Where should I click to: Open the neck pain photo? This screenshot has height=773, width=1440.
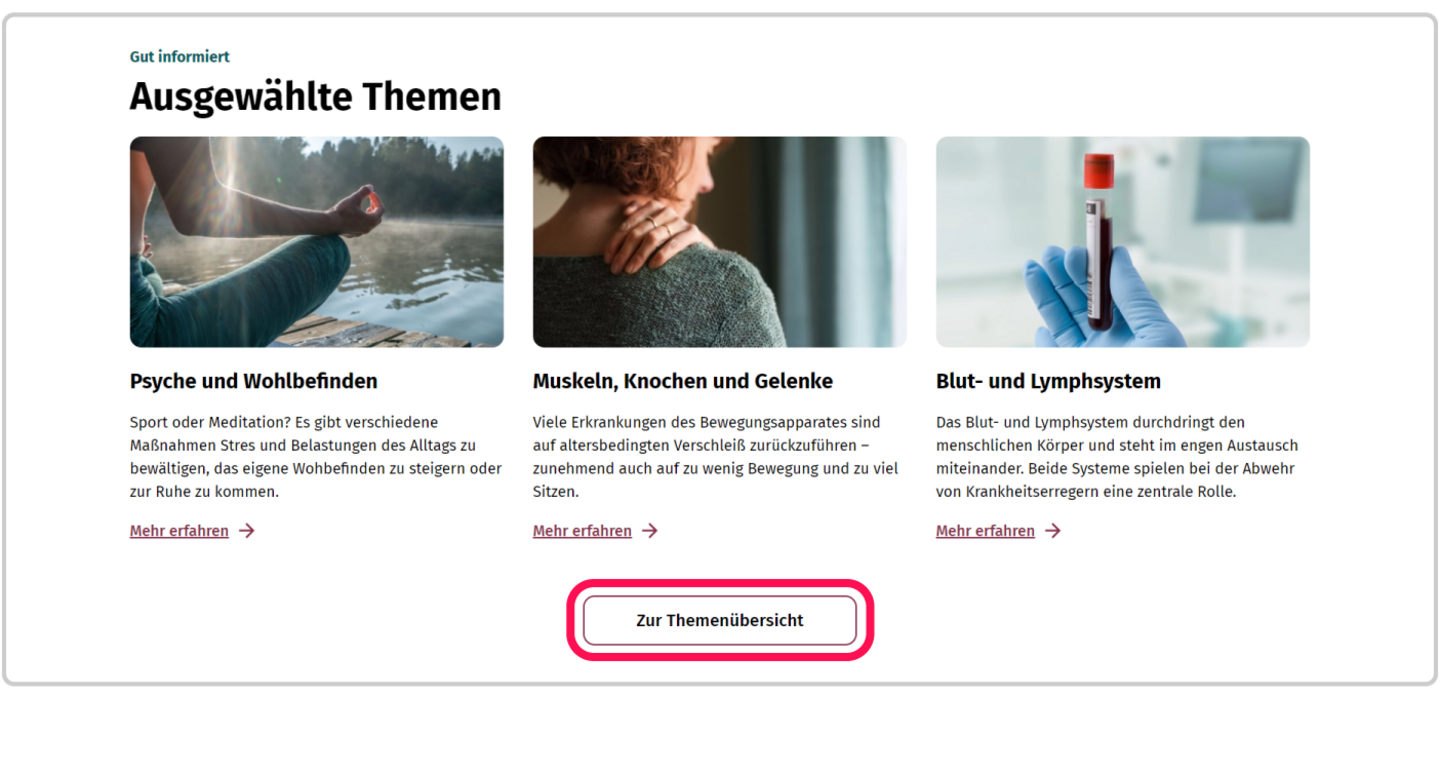pos(720,242)
